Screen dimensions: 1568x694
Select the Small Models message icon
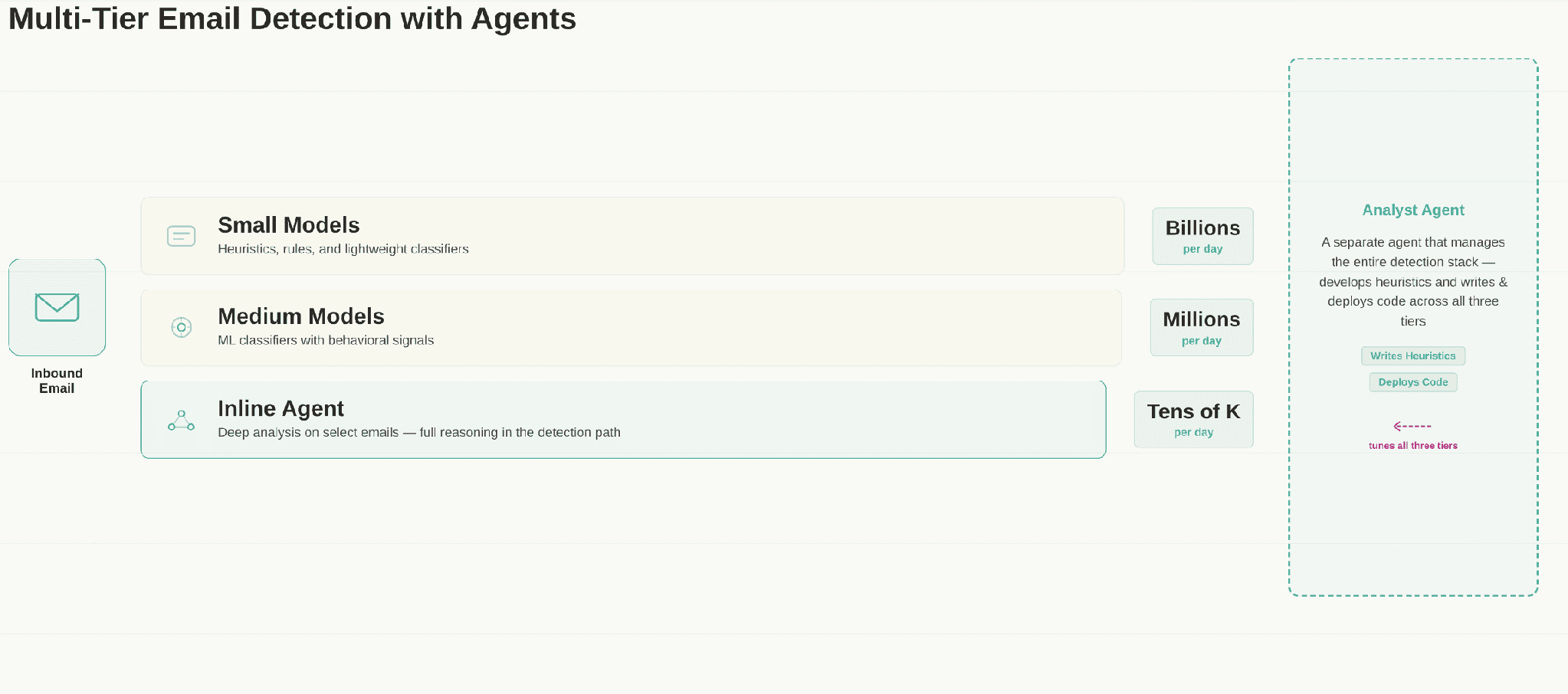(x=181, y=236)
